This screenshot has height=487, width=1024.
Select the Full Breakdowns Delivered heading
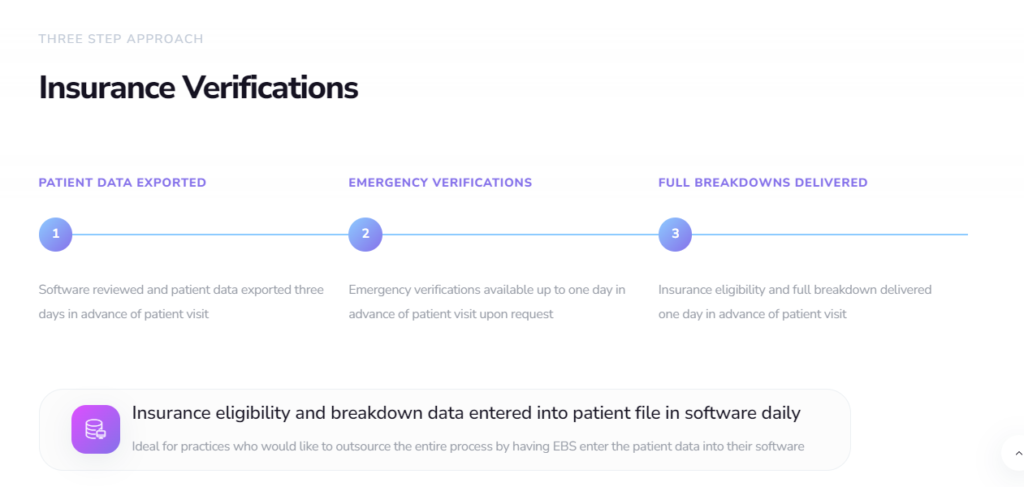pyautogui.click(x=763, y=183)
